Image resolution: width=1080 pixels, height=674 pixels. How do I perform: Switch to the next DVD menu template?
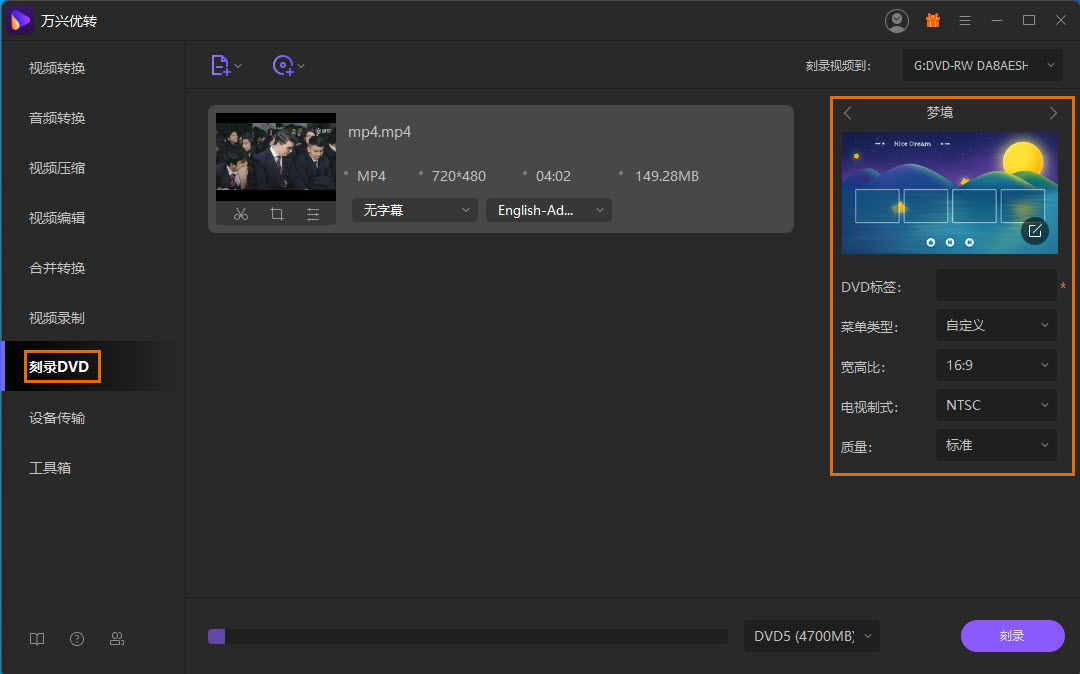tap(1052, 113)
